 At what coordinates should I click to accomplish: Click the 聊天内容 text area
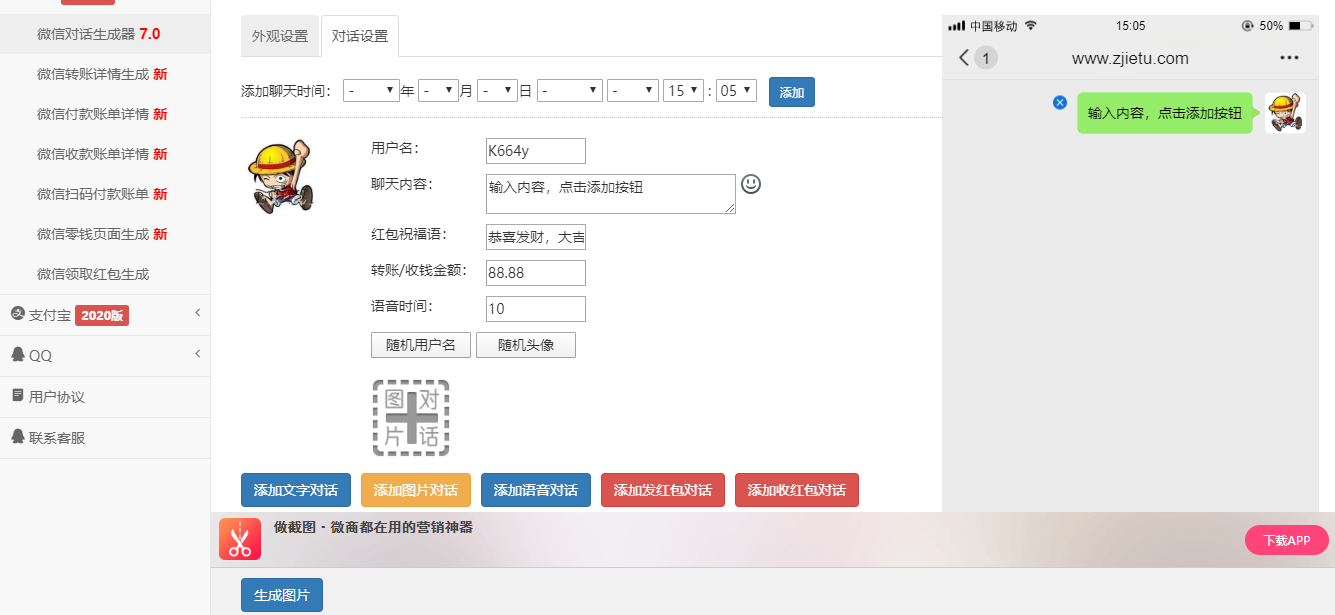point(611,194)
